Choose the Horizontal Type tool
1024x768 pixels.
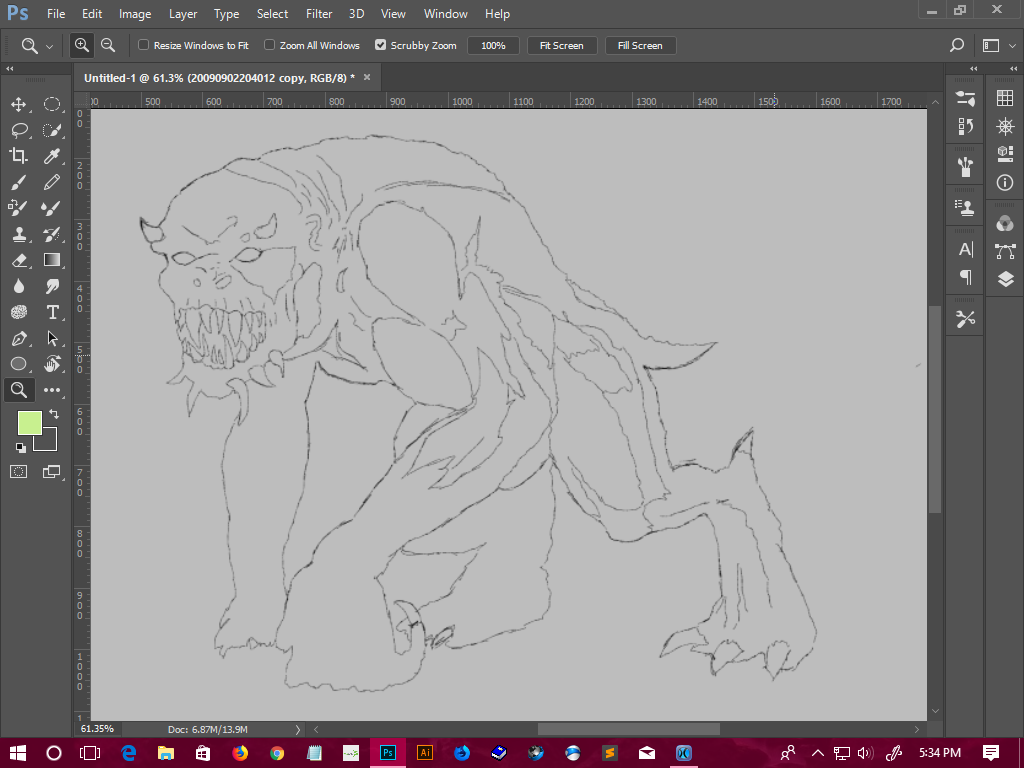click(x=52, y=312)
